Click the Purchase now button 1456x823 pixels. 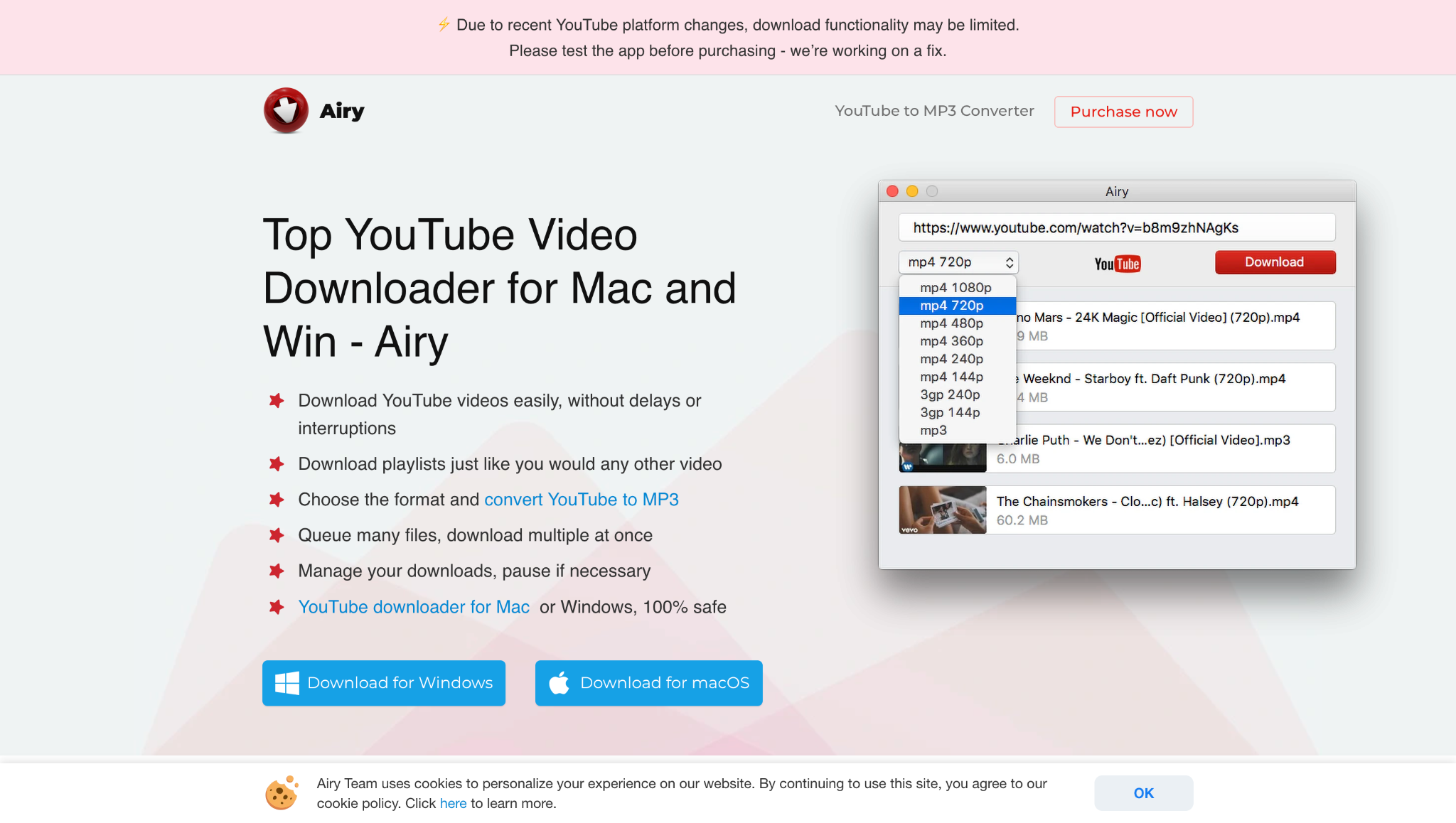1123,112
